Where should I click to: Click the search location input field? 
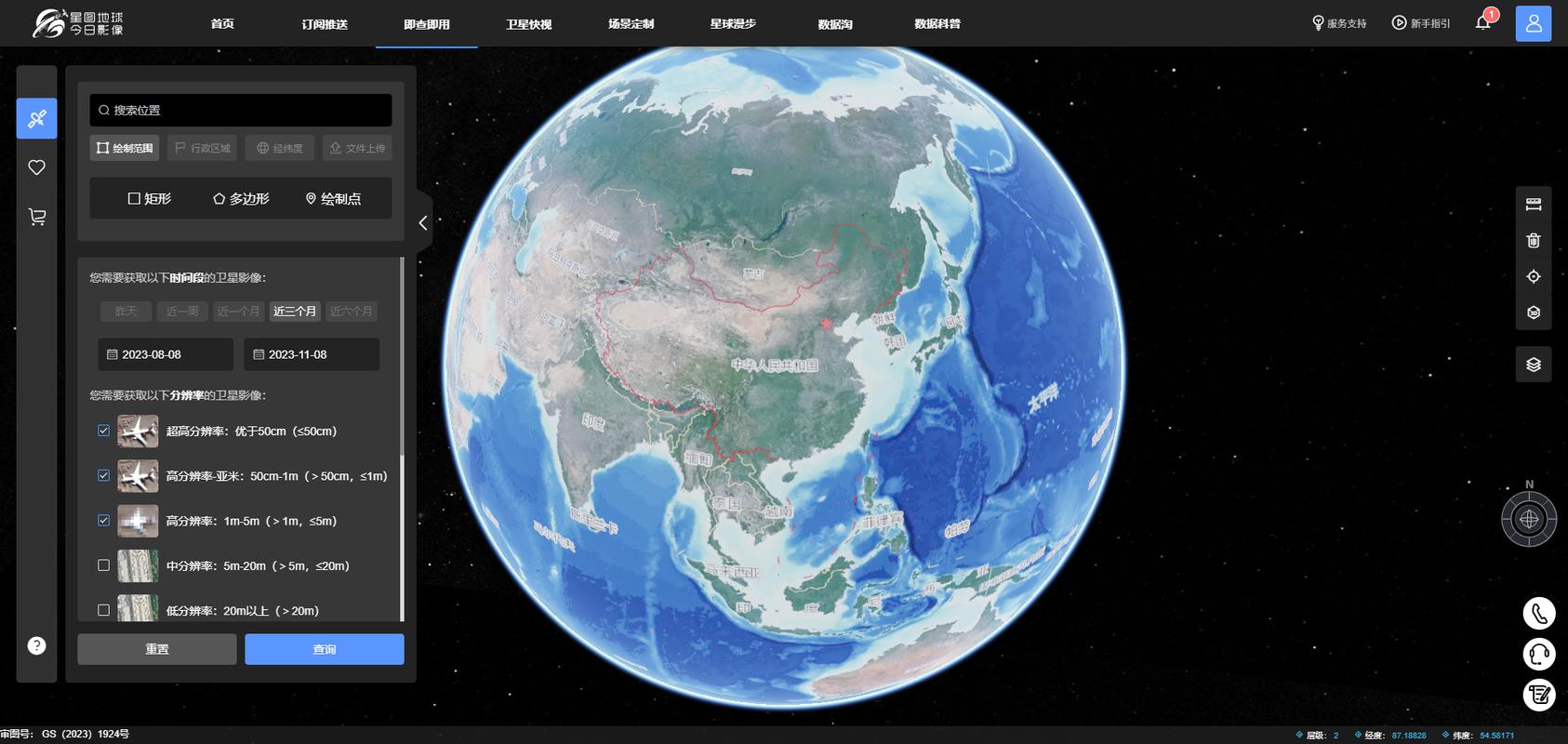(x=241, y=110)
